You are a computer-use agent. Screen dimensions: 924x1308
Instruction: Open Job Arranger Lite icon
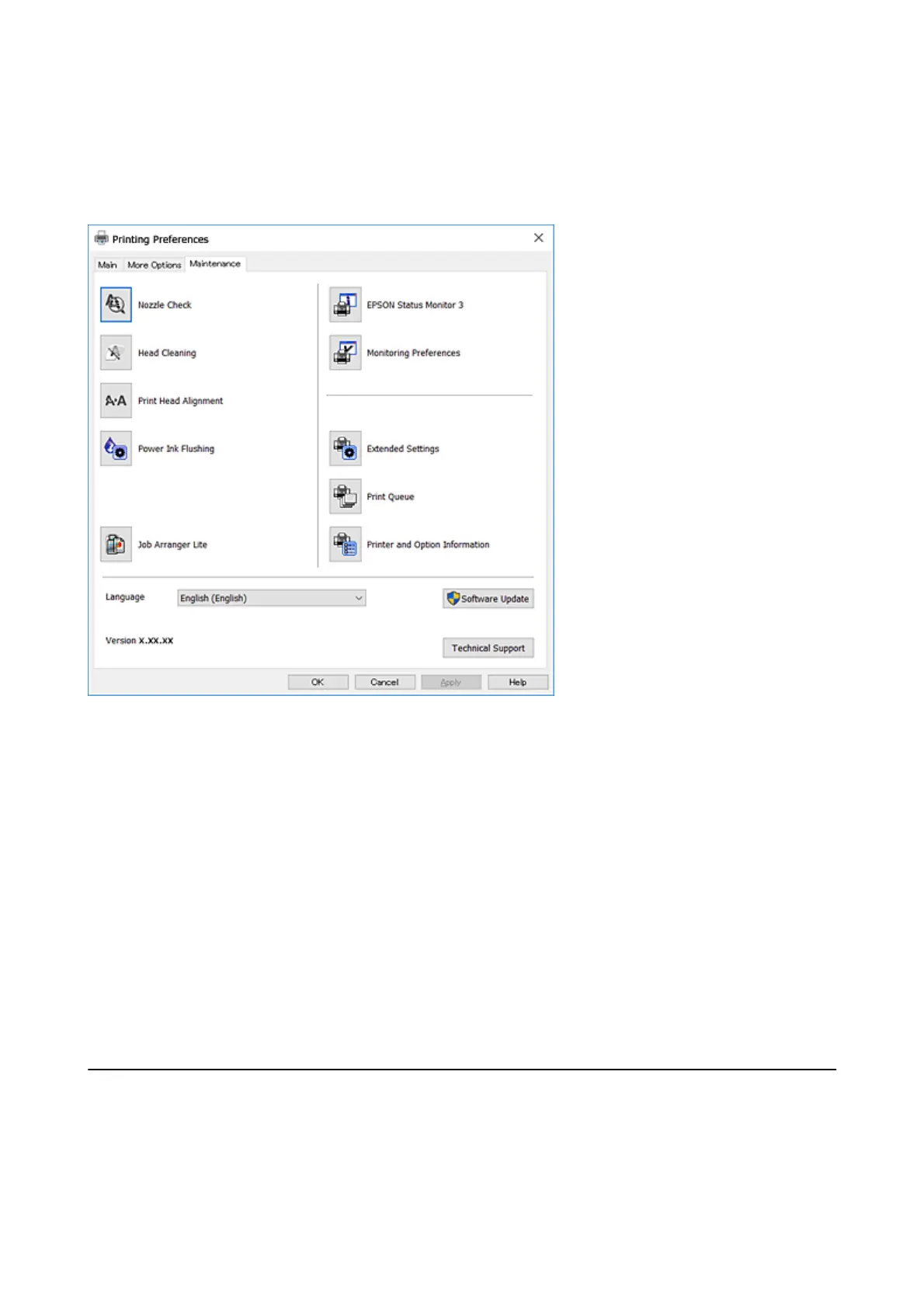(x=116, y=544)
